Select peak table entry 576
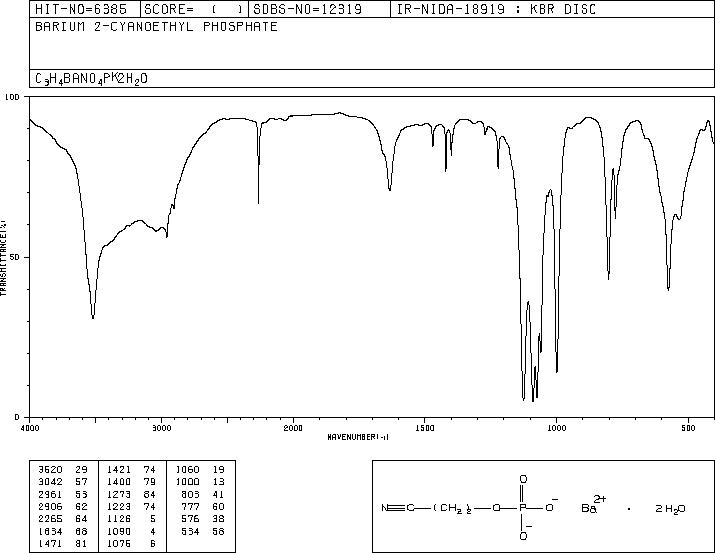The image size is (715, 553). [204, 519]
